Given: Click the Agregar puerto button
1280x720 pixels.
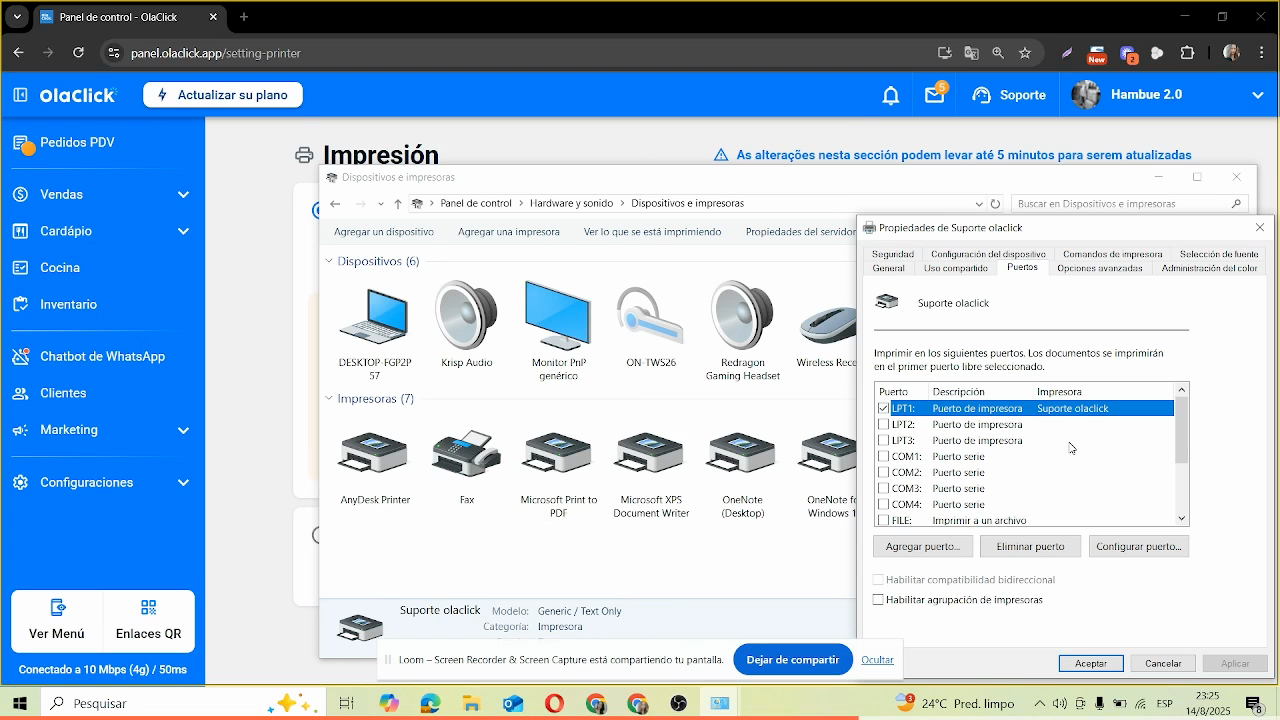Looking at the screenshot, I should click(x=923, y=546).
